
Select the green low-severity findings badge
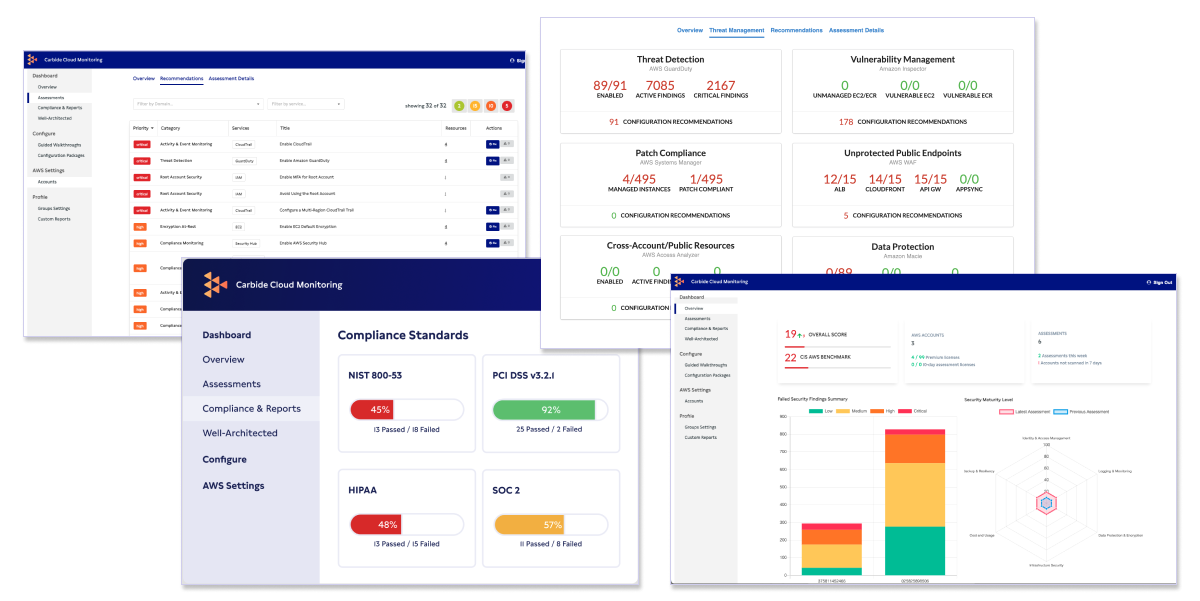point(458,106)
